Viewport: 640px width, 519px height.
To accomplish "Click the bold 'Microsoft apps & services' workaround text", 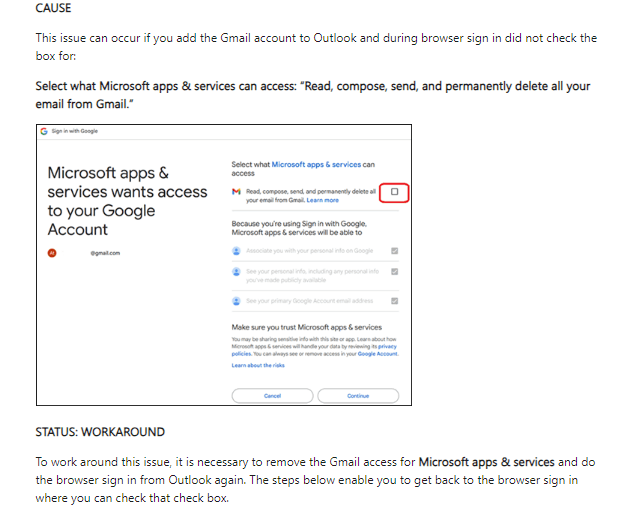I will [487, 462].
